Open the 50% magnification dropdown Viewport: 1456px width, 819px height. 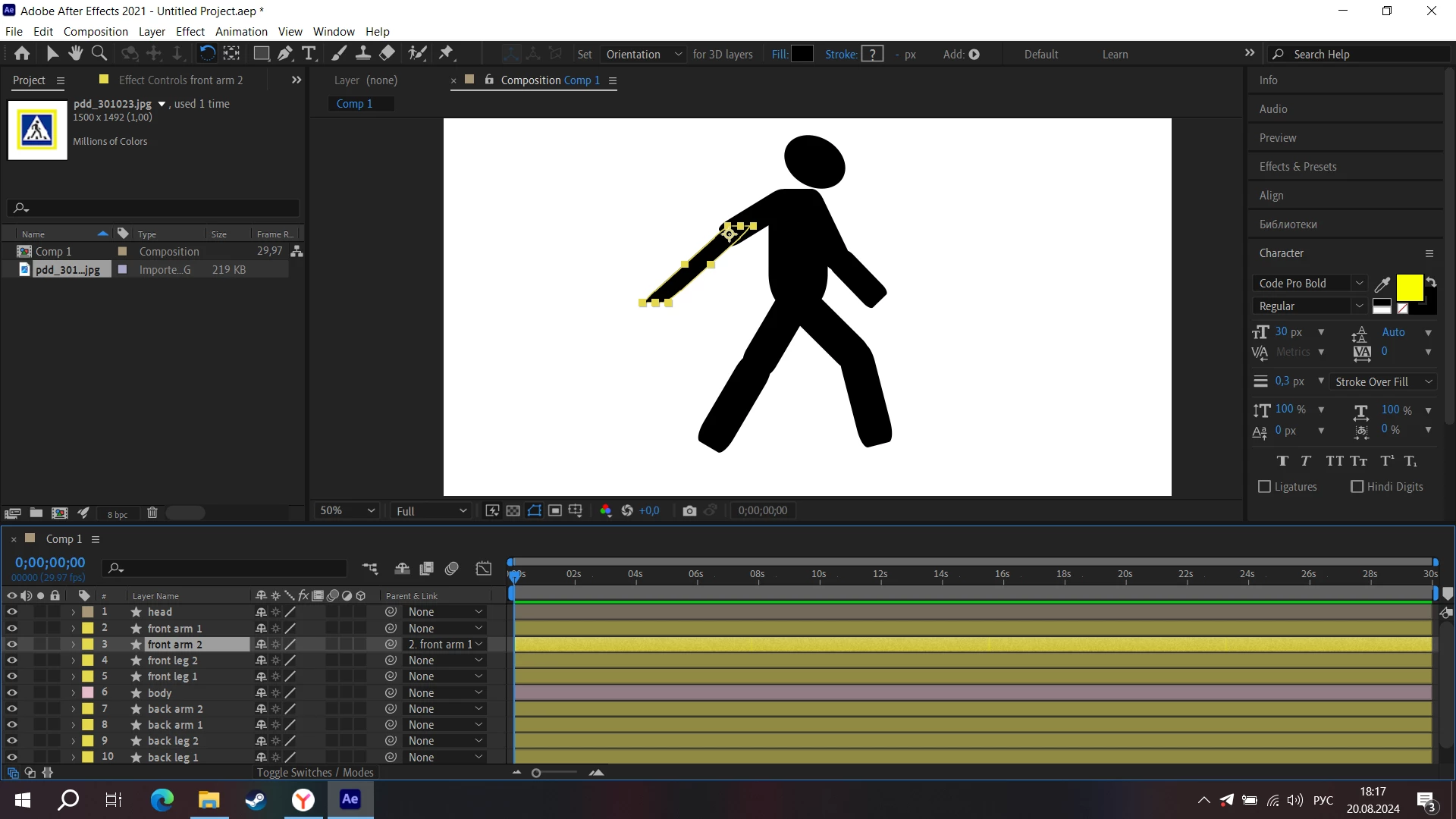(x=347, y=511)
